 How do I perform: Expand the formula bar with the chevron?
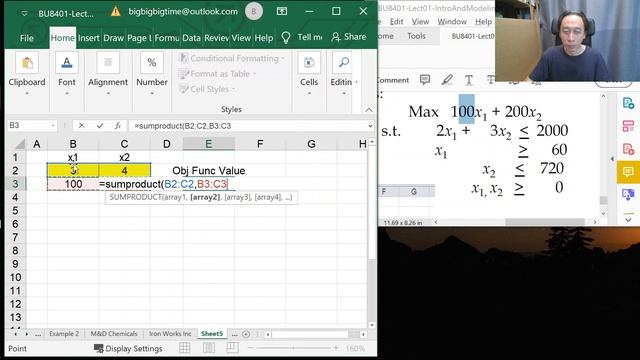[370, 126]
